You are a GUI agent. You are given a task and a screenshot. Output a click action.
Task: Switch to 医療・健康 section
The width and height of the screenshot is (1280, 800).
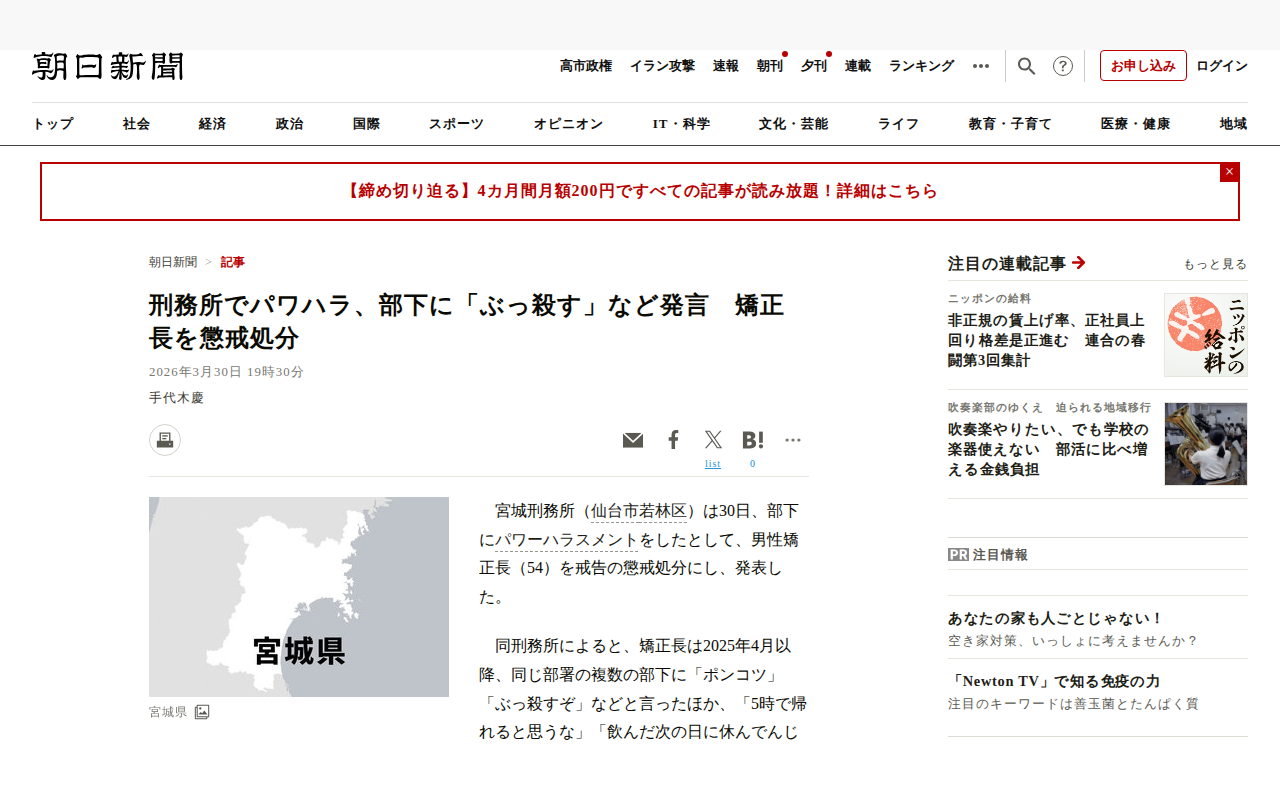[x=1136, y=124]
